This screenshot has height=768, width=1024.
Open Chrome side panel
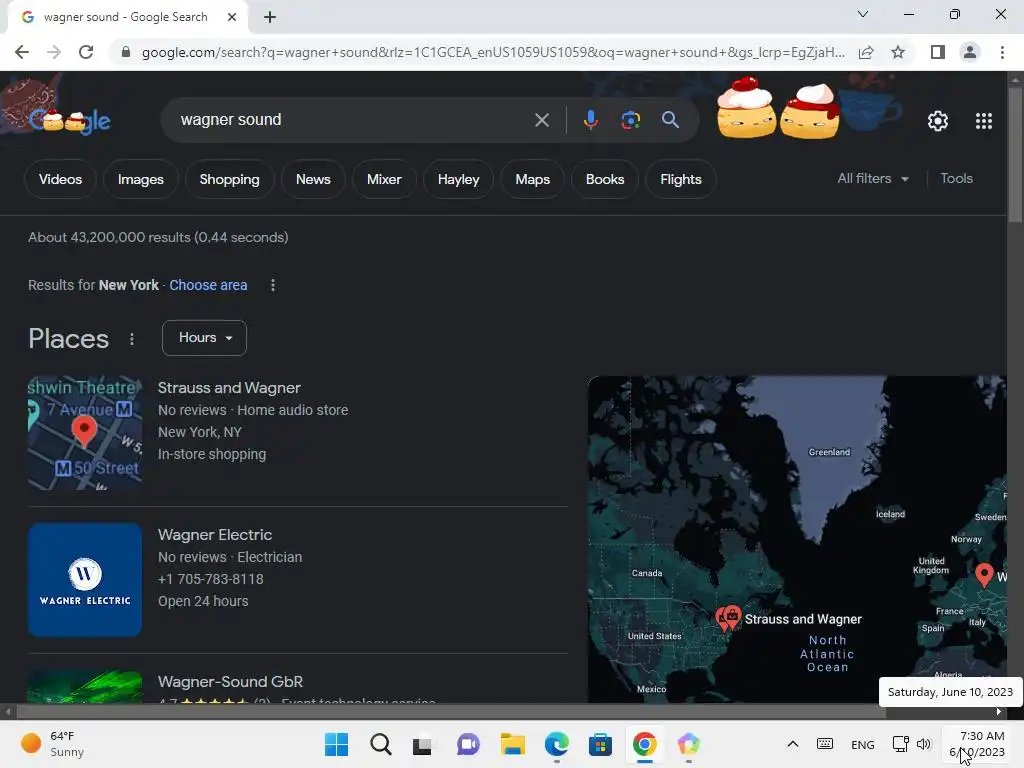pyautogui.click(x=938, y=52)
